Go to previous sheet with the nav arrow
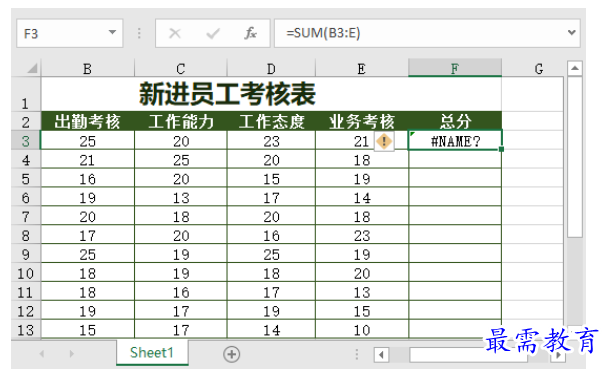Screen dimensions: 607x372 click(x=42, y=354)
